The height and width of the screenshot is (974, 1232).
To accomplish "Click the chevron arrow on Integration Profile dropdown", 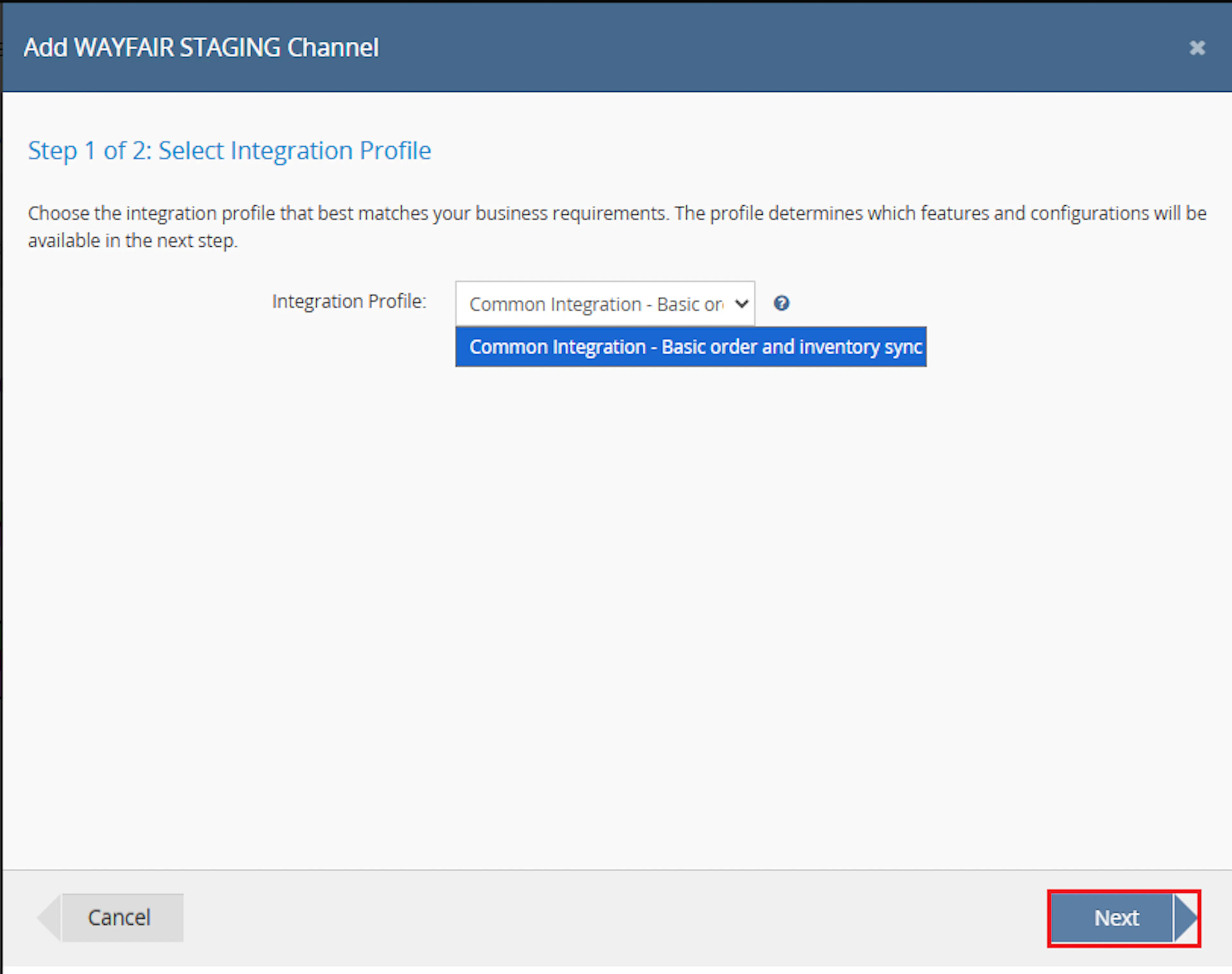I will (741, 303).
